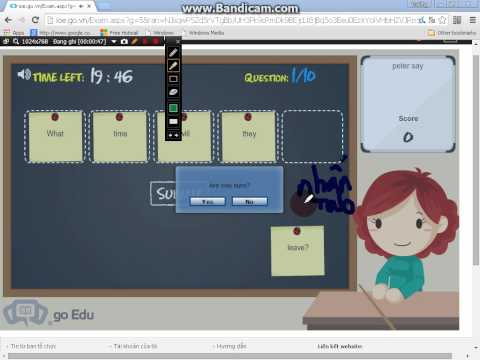Bookmark page with the star icon

pyautogui.click(x=442, y=20)
